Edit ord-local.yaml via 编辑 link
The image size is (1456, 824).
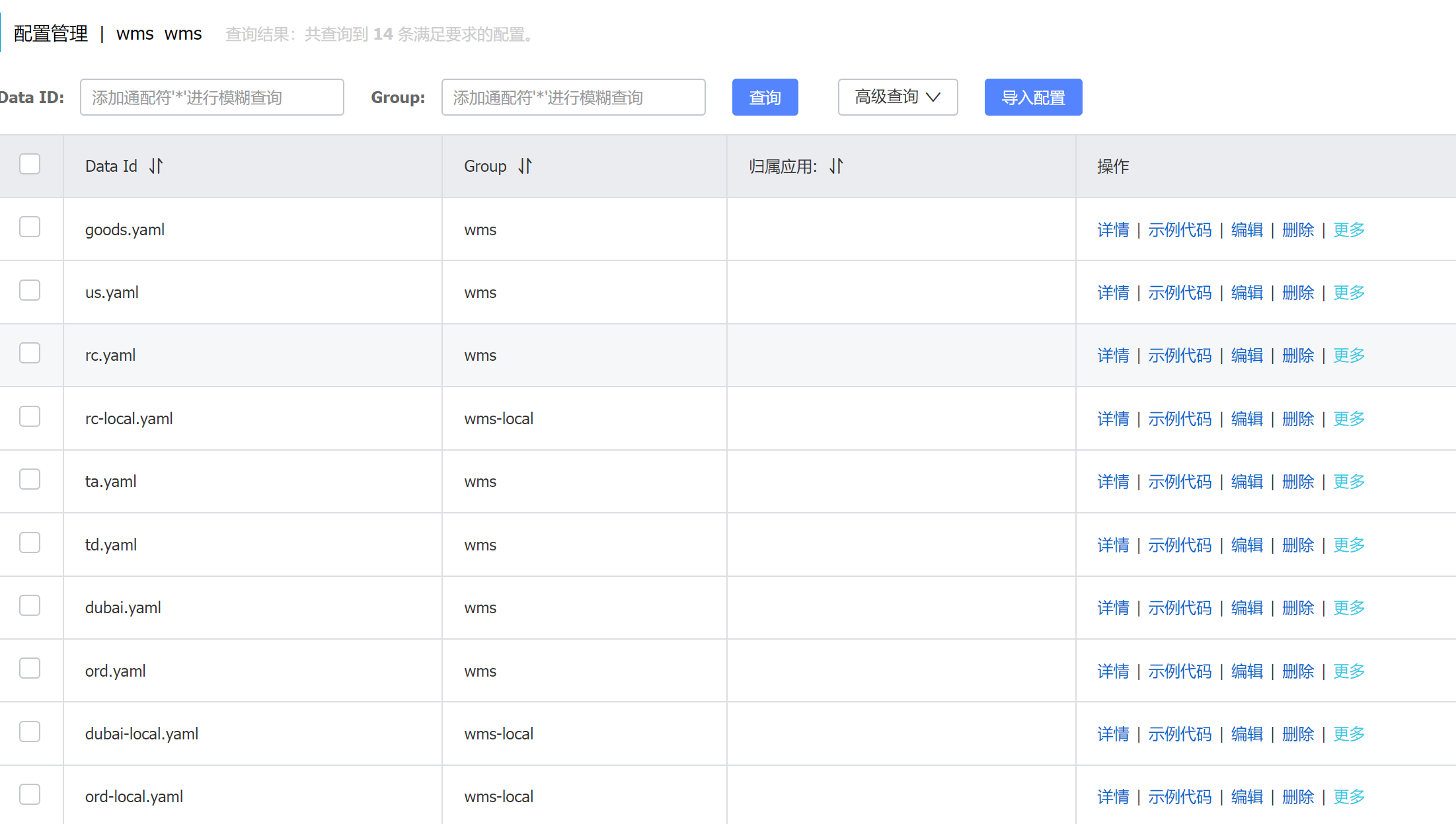[1247, 797]
